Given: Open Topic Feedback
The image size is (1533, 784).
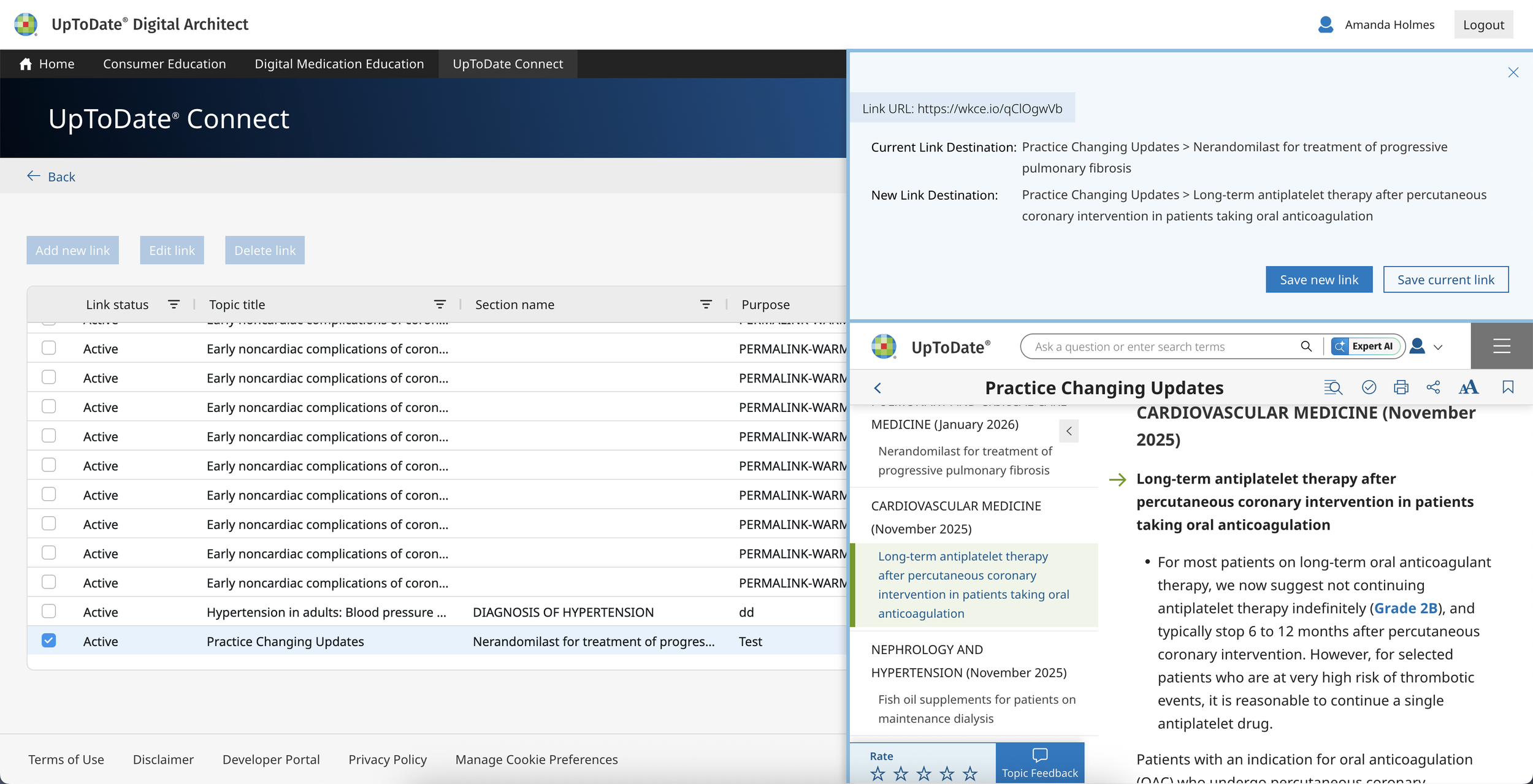Looking at the screenshot, I should pyautogui.click(x=1040, y=763).
